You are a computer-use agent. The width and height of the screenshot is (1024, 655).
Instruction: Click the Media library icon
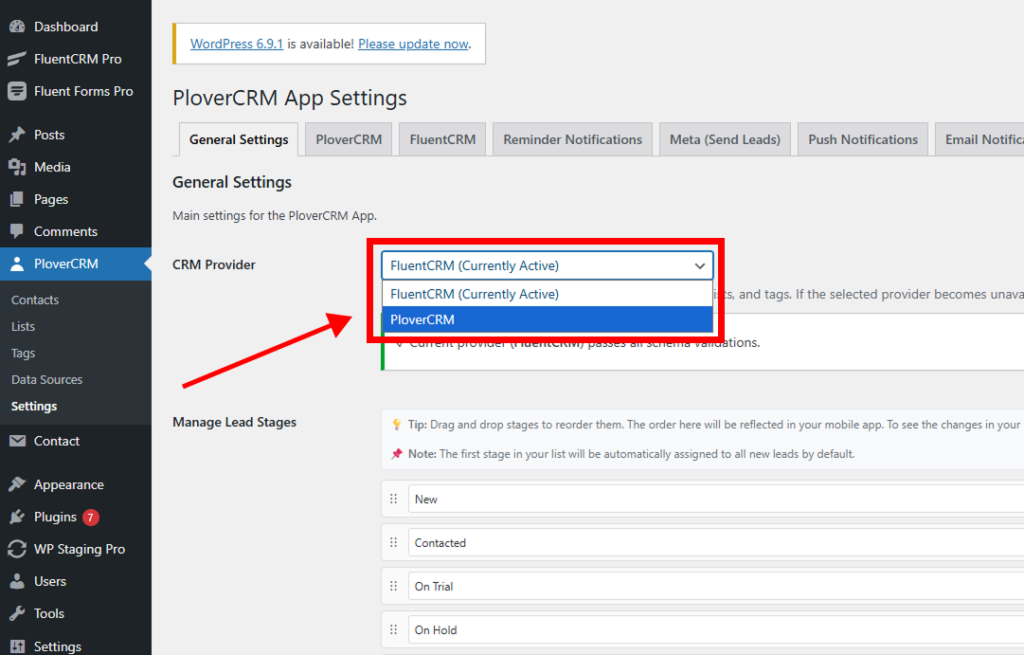[17, 167]
